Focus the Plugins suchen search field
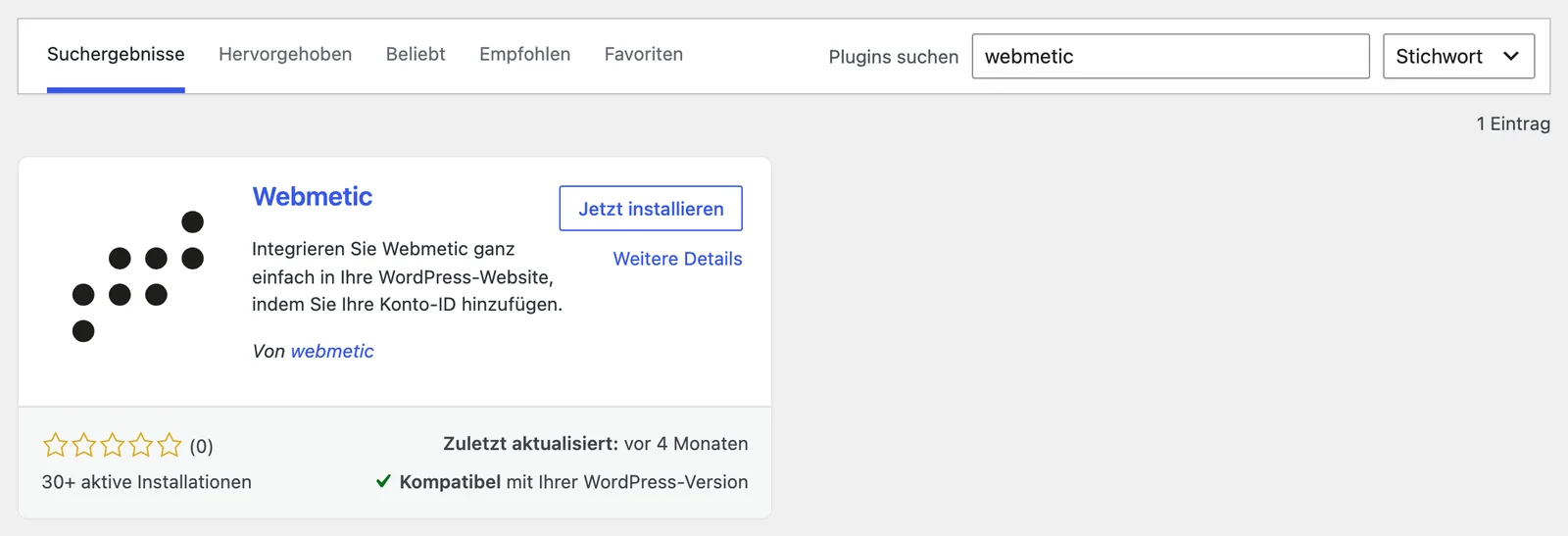The height and width of the screenshot is (536, 1568). pyautogui.click(x=1170, y=56)
